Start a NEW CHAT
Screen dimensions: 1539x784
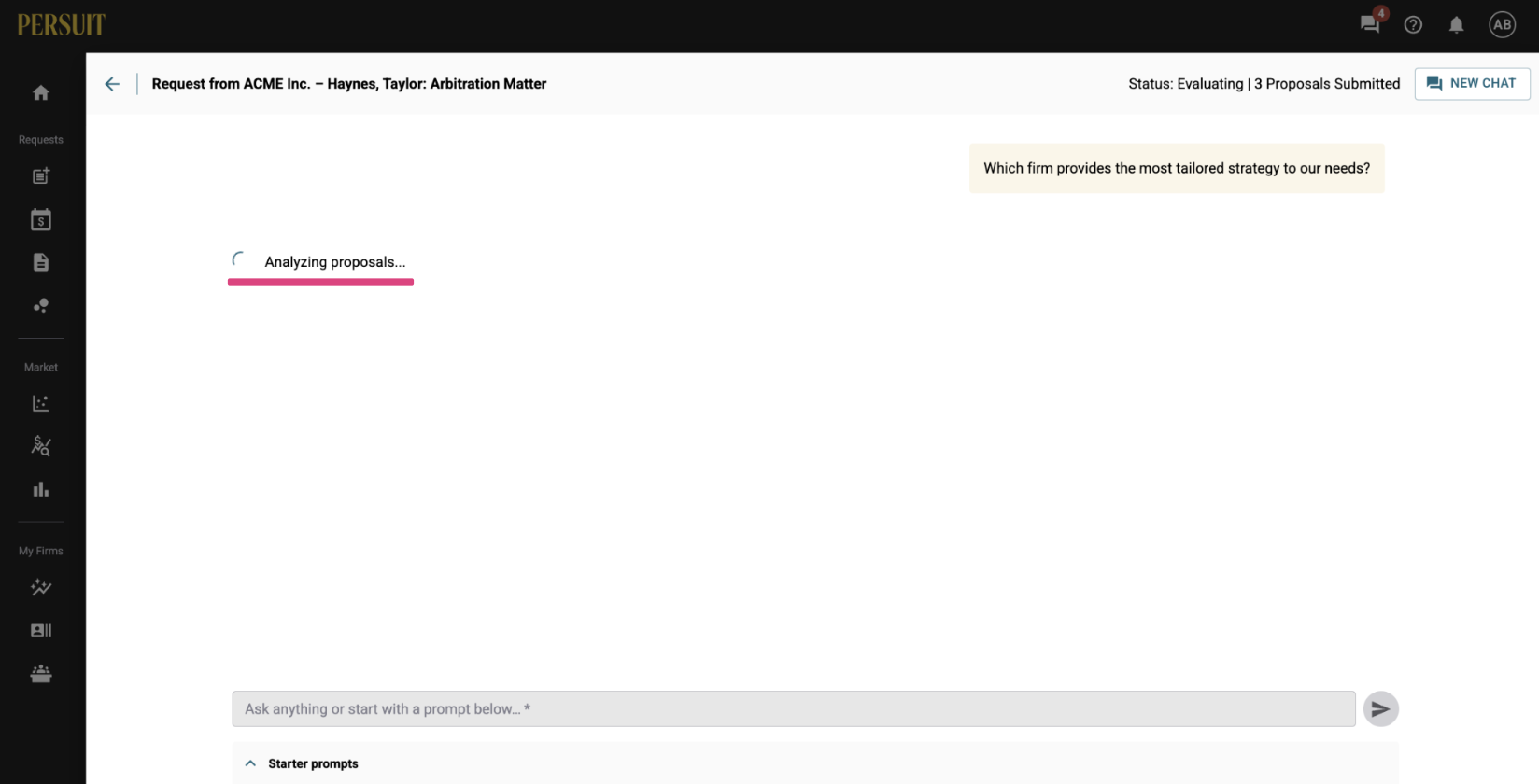(1472, 83)
